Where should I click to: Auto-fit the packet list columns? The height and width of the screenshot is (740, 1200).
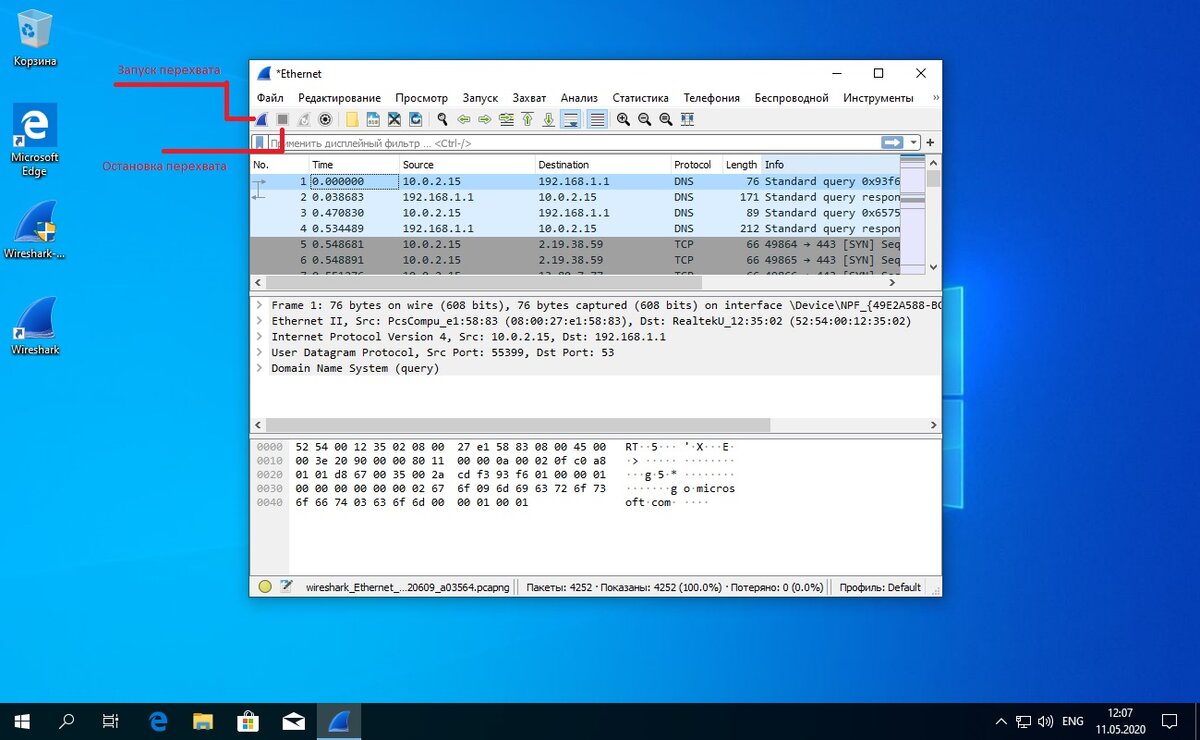pos(687,120)
